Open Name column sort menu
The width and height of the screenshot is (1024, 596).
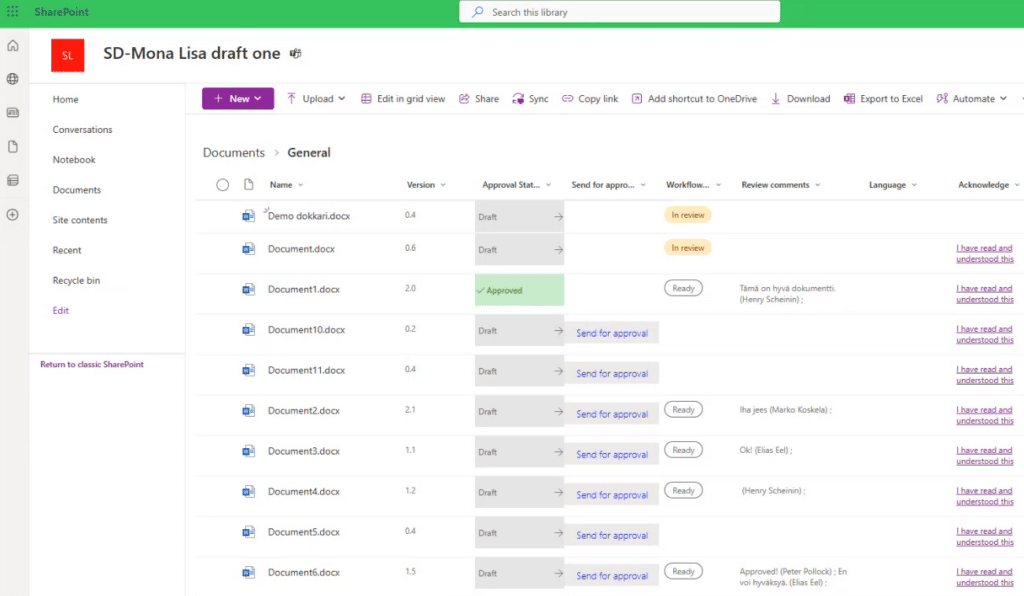point(287,185)
